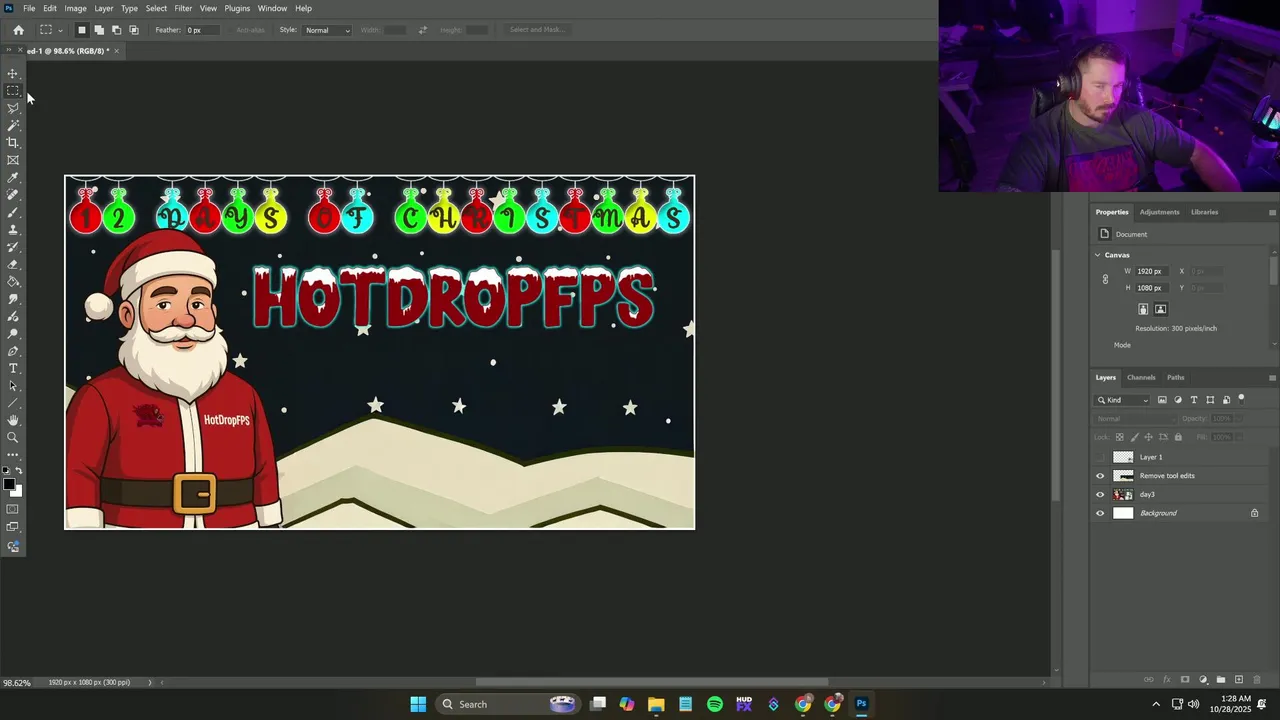Click the foreground color swatch
1280x720 pixels.
tap(9, 484)
